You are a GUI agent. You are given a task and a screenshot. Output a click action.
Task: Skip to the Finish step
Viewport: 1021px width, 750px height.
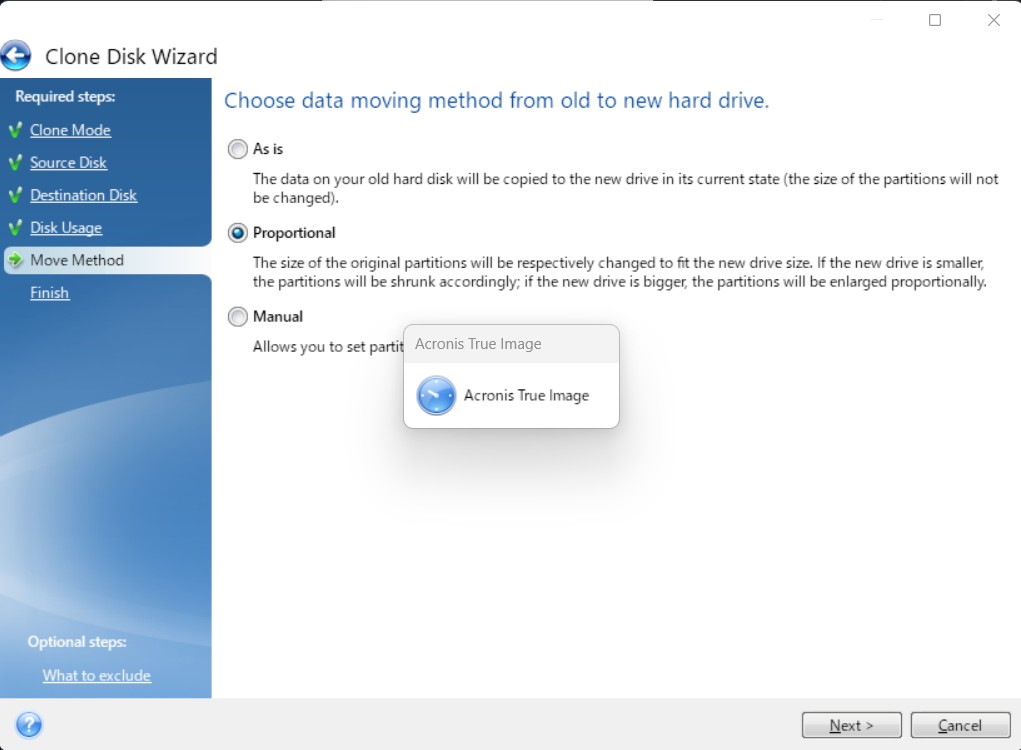click(x=49, y=293)
